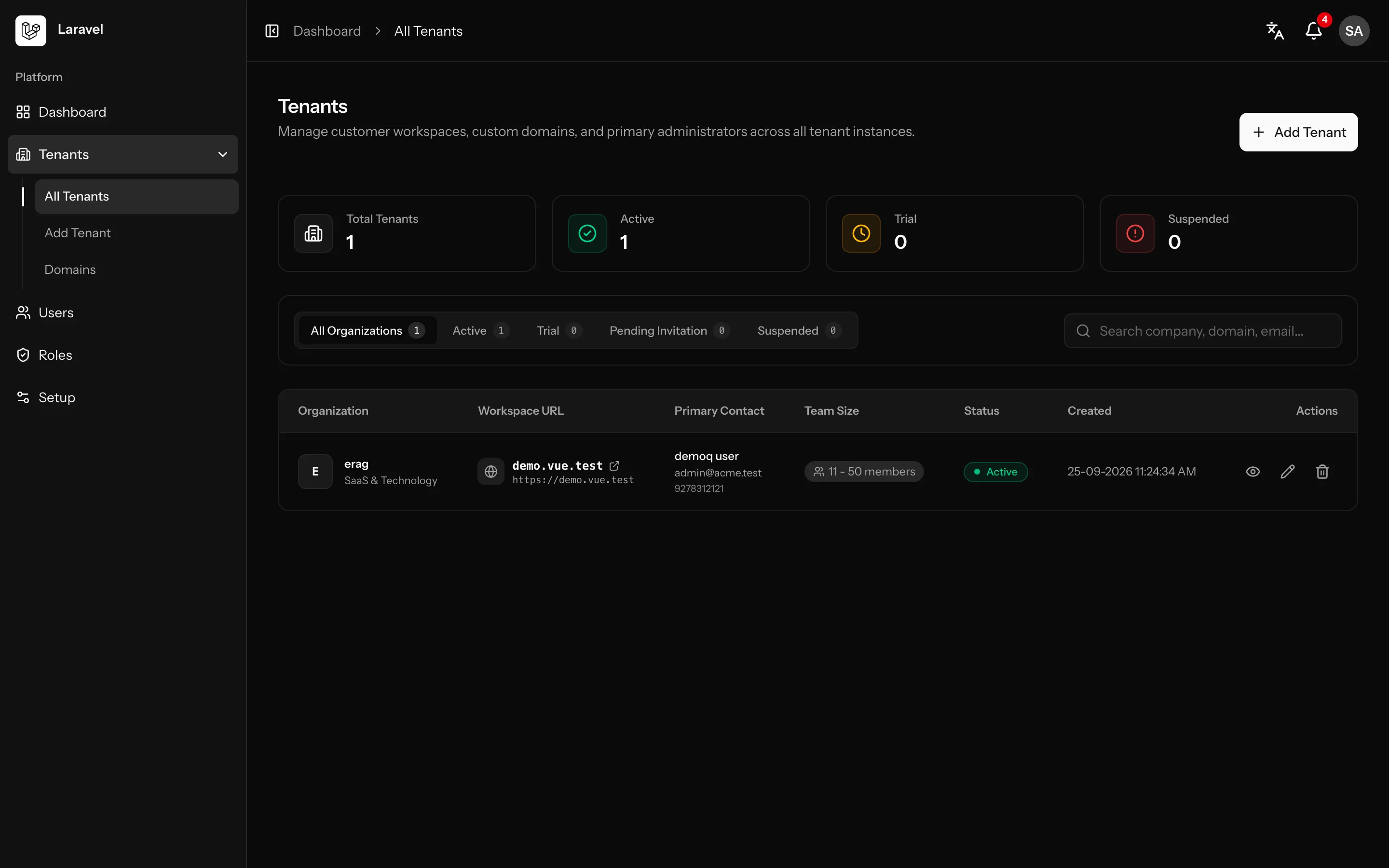Click the Active checkmark card icon
Viewport: 1389px width, 868px height.
coord(587,233)
